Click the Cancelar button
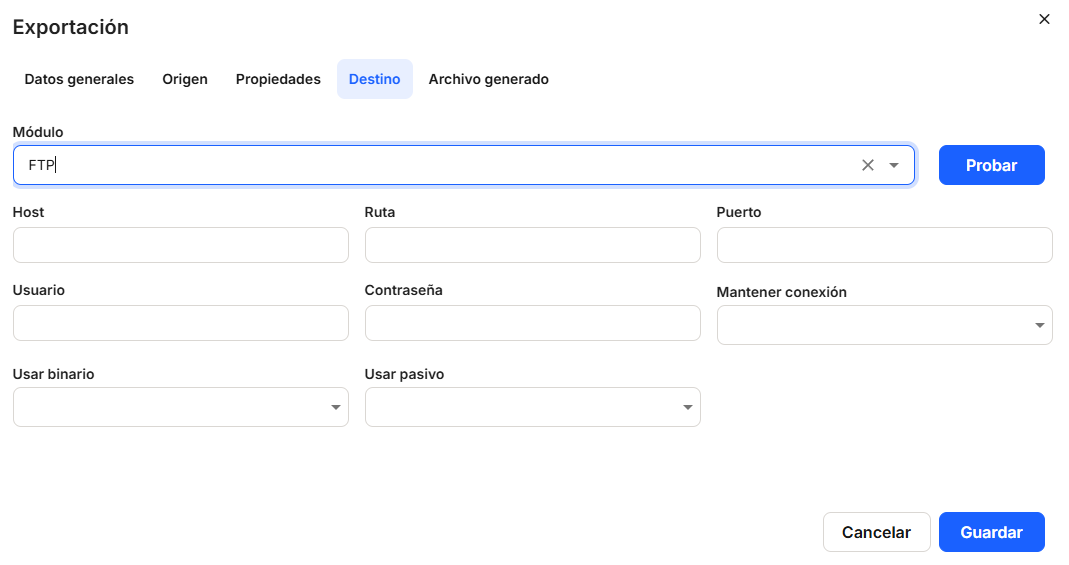 click(x=876, y=532)
